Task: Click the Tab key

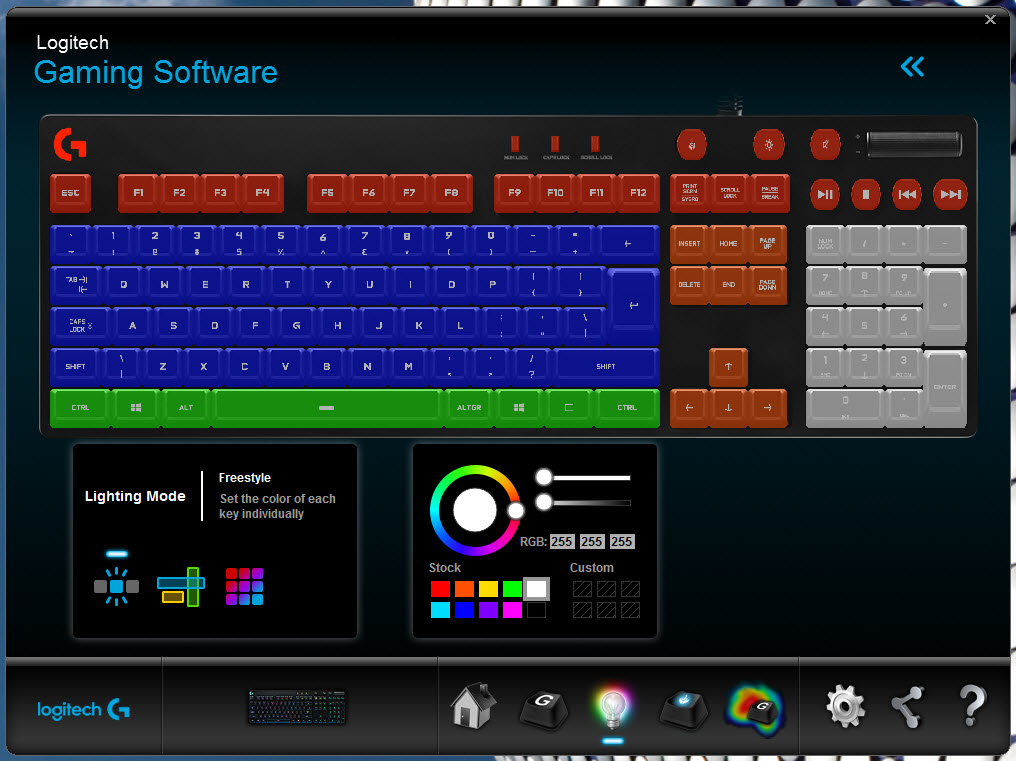Action: click(x=76, y=285)
